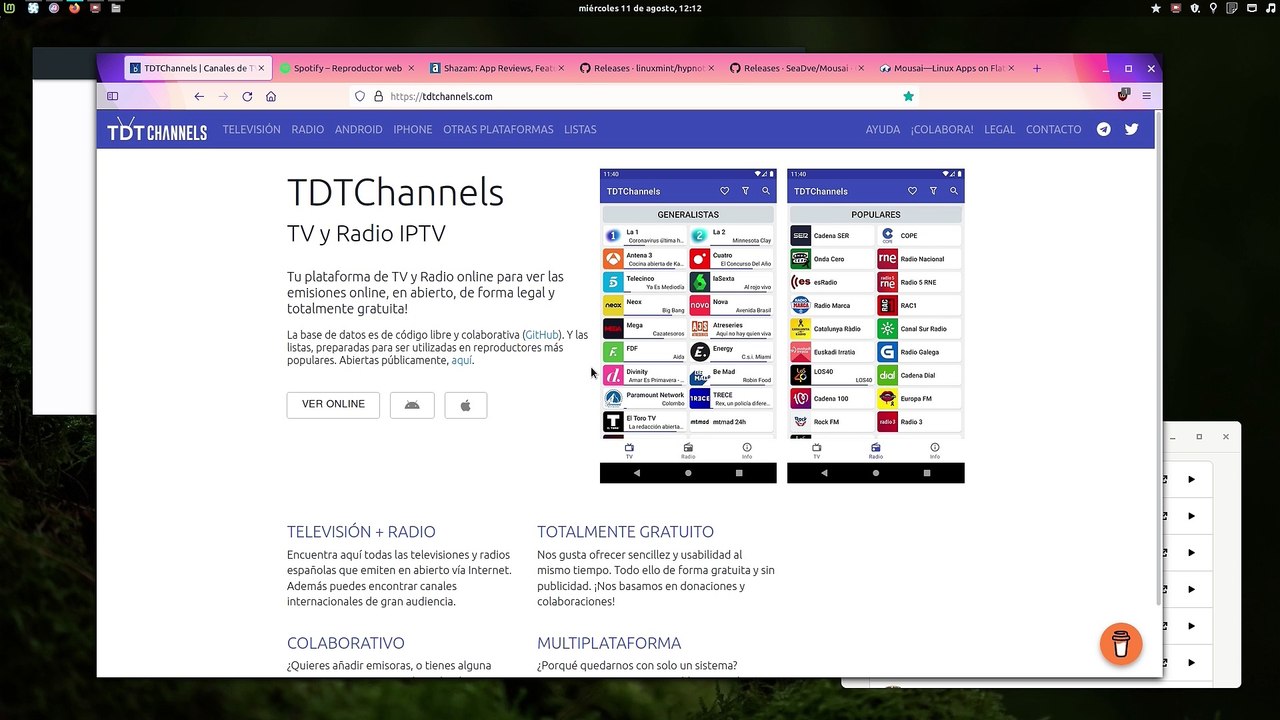Screen dimensions: 1280x720
Task: Go back to the previous page
Action: coord(199,96)
